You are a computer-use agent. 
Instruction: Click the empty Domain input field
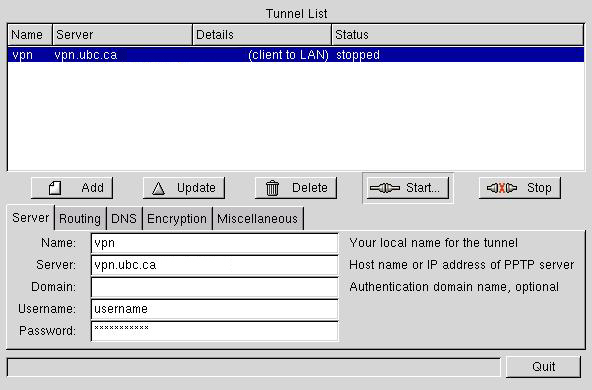214,287
